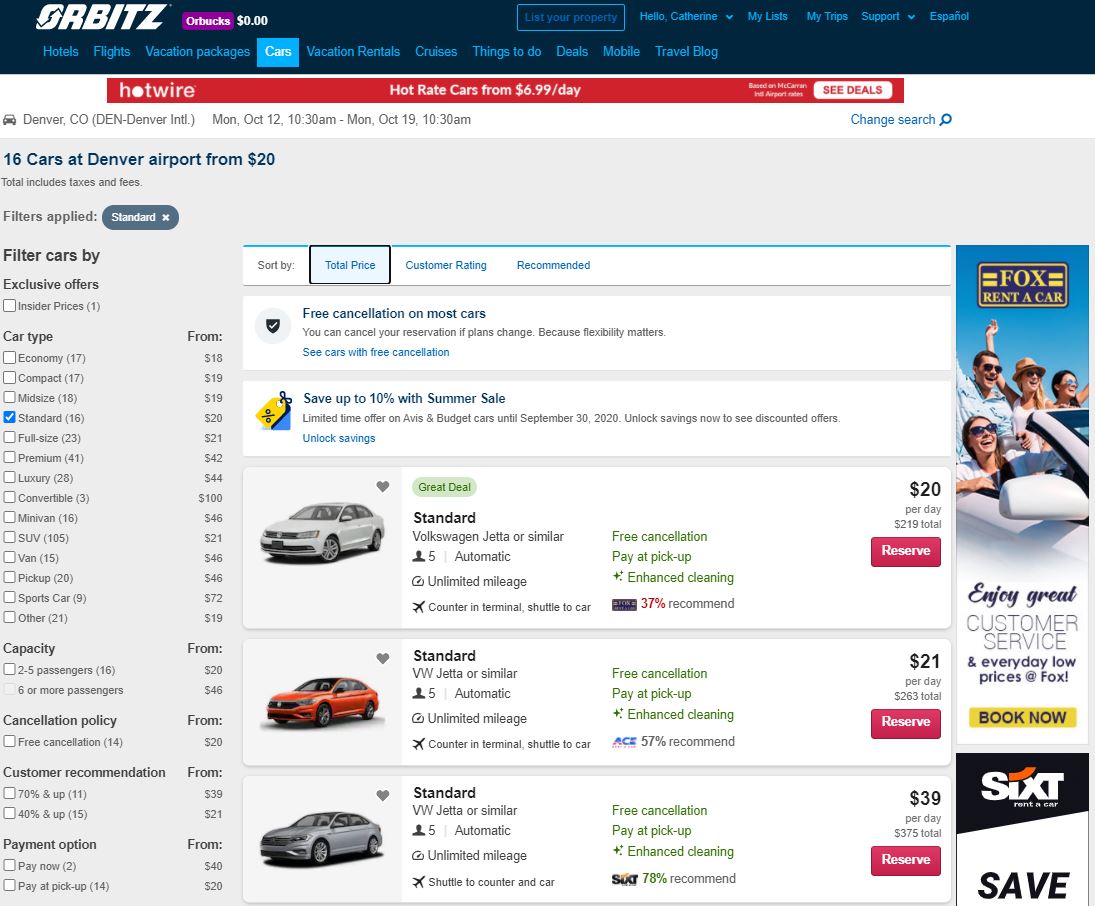This screenshot has height=906, width=1095.
Task: Sort results by Customer Rating
Action: pos(446,265)
